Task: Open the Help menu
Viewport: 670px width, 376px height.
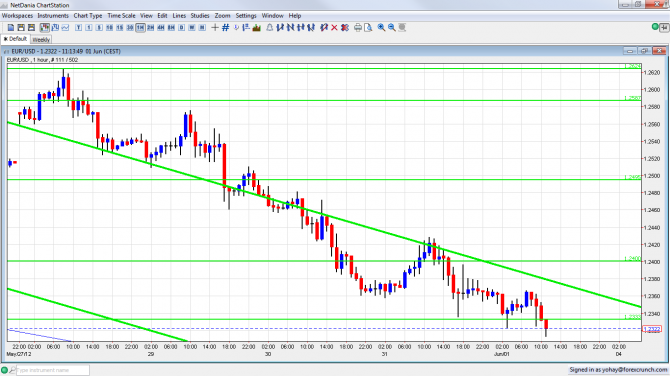Action: click(x=295, y=16)
